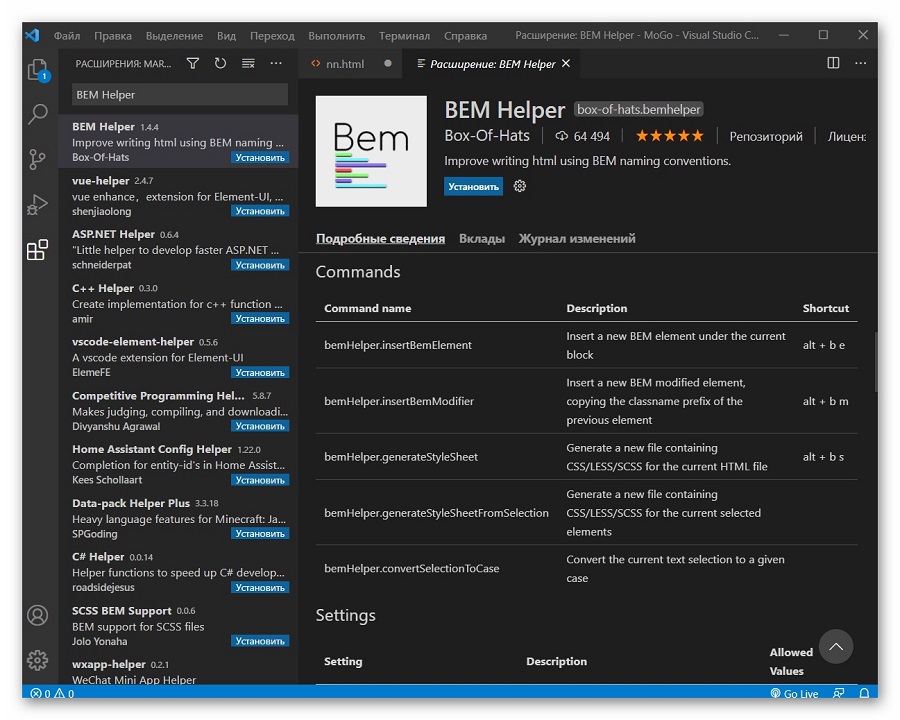Image resolution: width=900 pixels, height=720 pixels.
Task: Filter extensions with the funnel icon
Action: click(x=193, y=63)
